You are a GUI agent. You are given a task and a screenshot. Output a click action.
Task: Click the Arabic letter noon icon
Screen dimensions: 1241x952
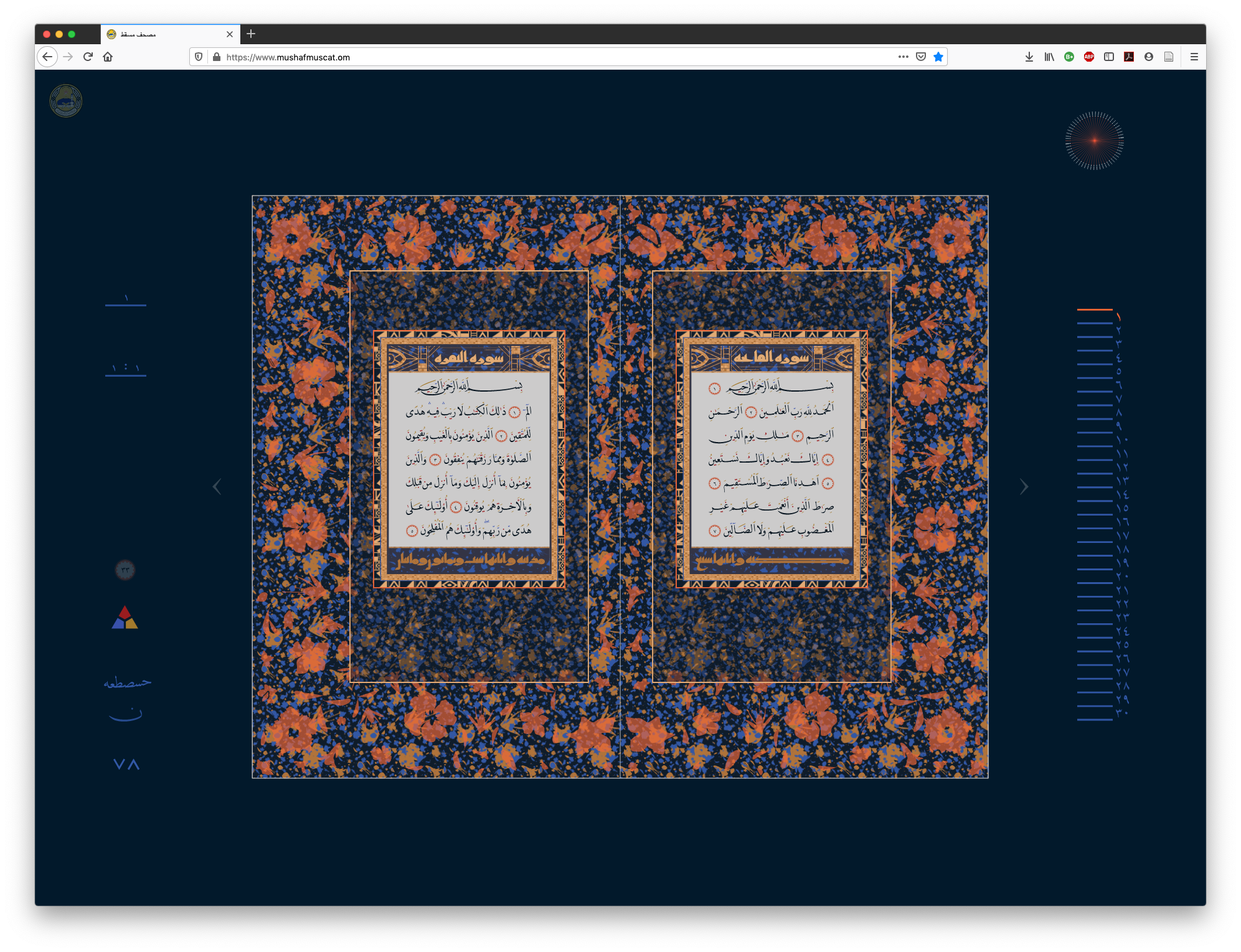(x=126, y=715)
